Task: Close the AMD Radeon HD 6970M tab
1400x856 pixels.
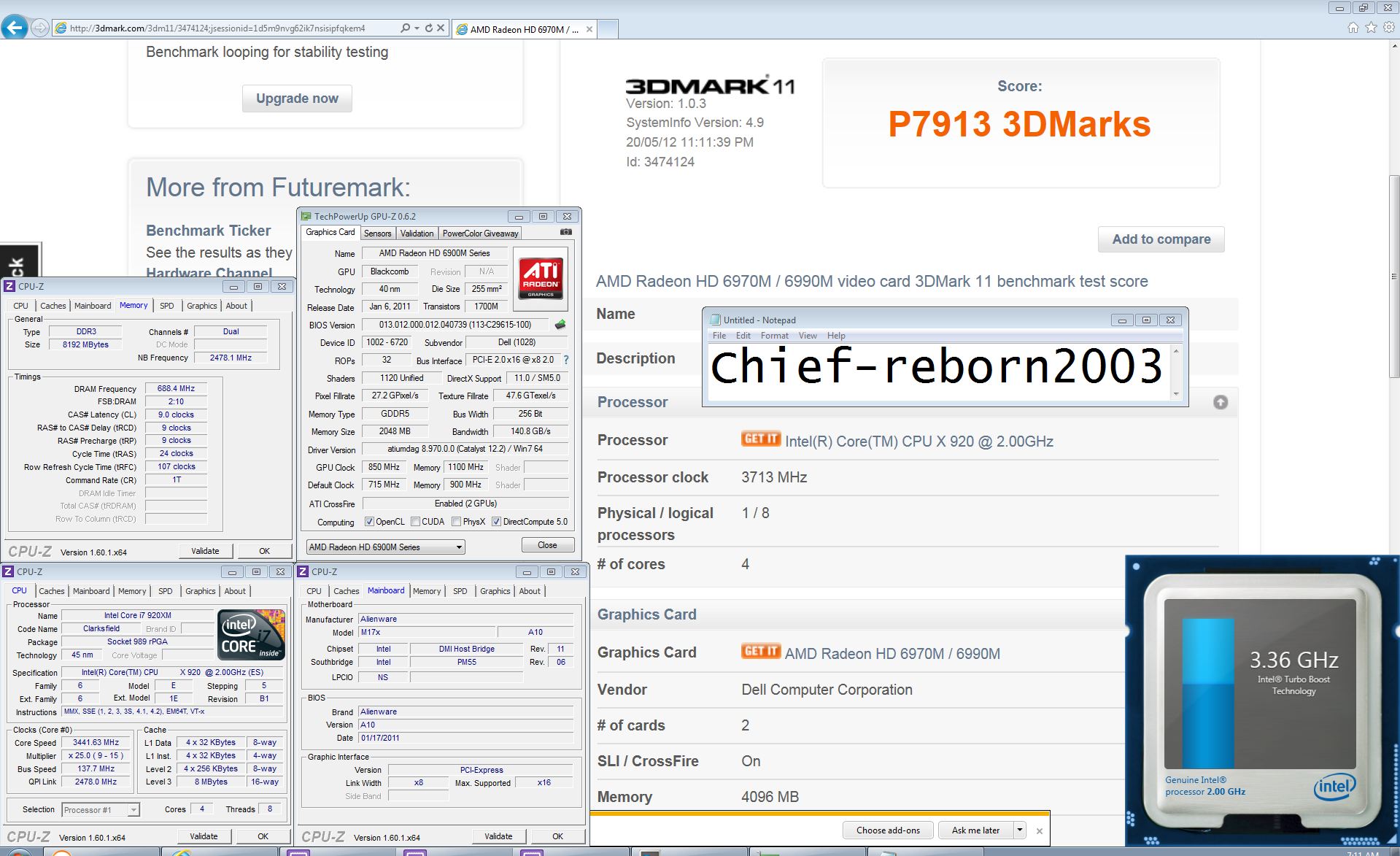Action: click(x=589, y=29)
